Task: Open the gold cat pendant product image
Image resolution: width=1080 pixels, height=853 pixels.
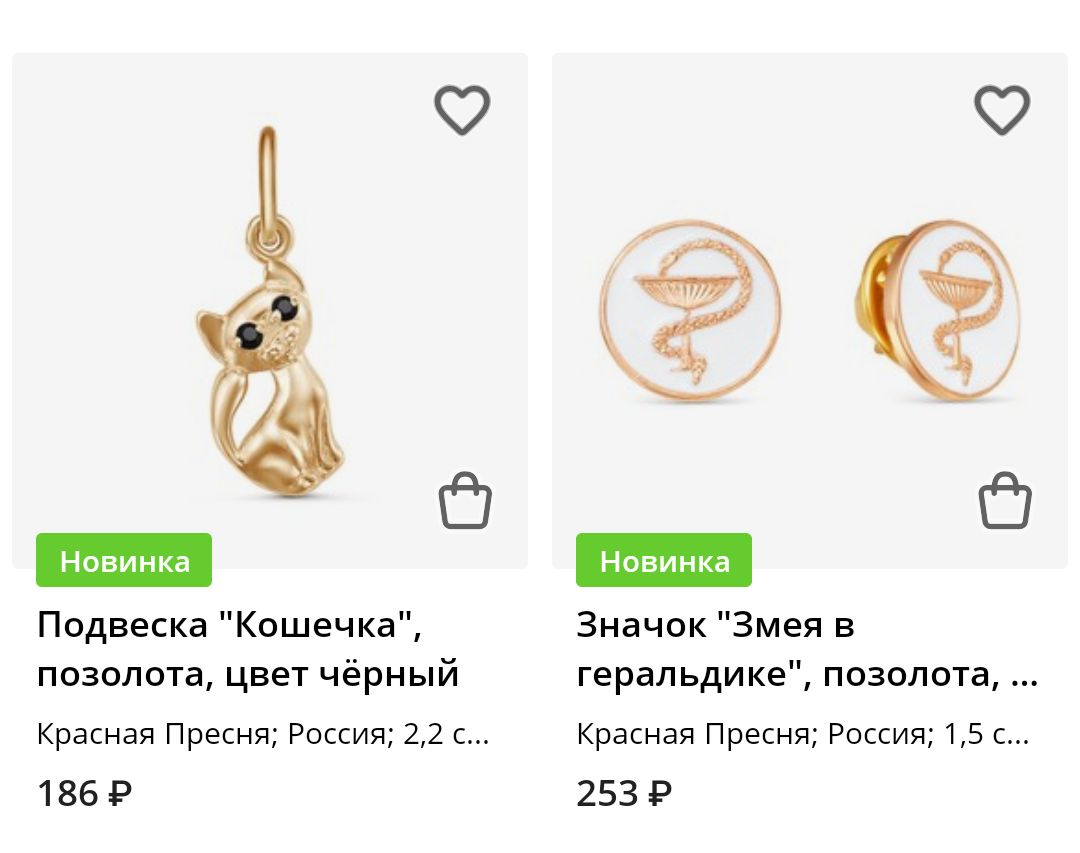Action: point(270,311)
